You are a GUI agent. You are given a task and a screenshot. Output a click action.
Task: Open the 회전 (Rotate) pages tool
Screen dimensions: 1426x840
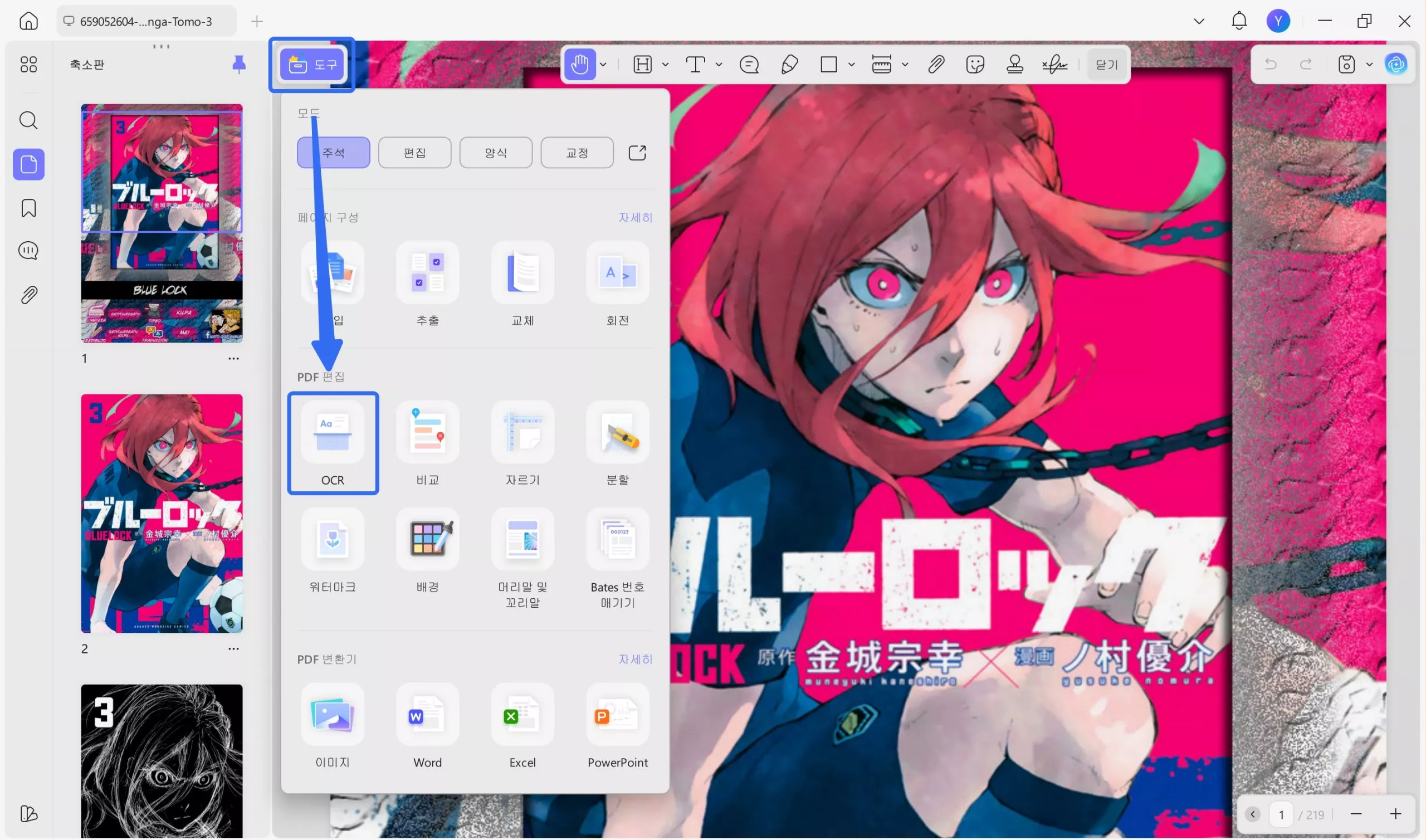(x=617, y=285)
